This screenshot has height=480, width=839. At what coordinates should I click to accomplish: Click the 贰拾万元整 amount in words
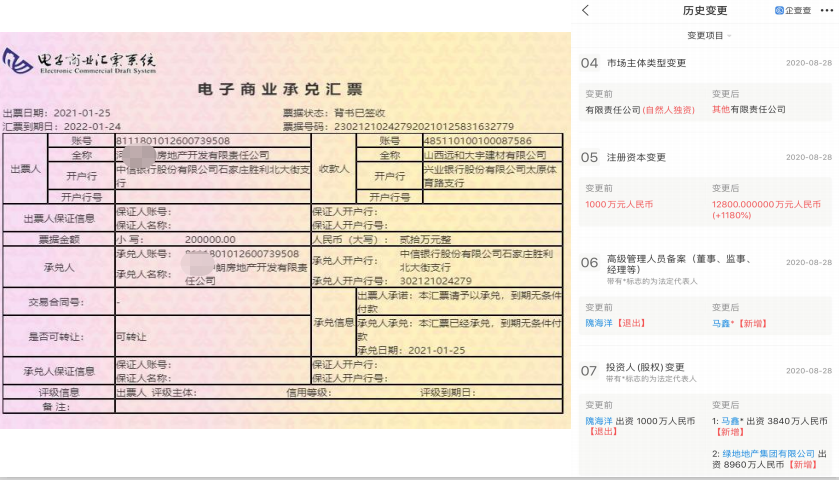point(425,240)
